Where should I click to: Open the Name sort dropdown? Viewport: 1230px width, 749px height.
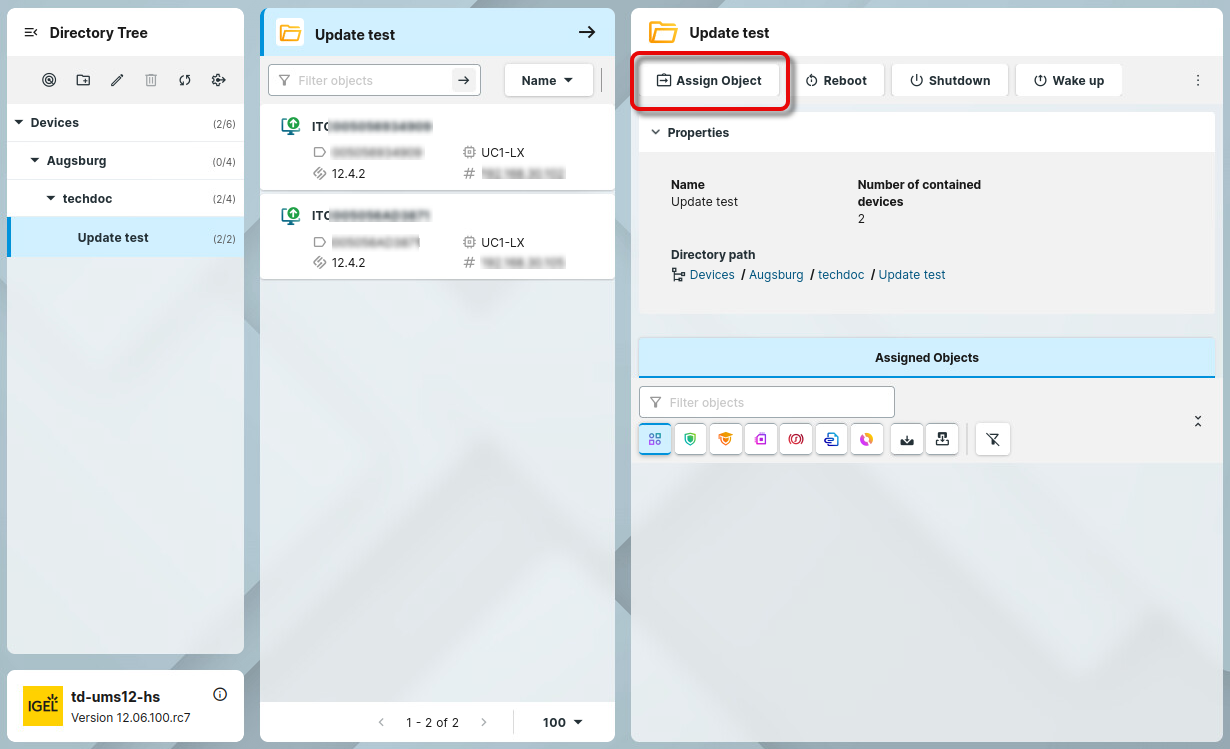[548, 80]
